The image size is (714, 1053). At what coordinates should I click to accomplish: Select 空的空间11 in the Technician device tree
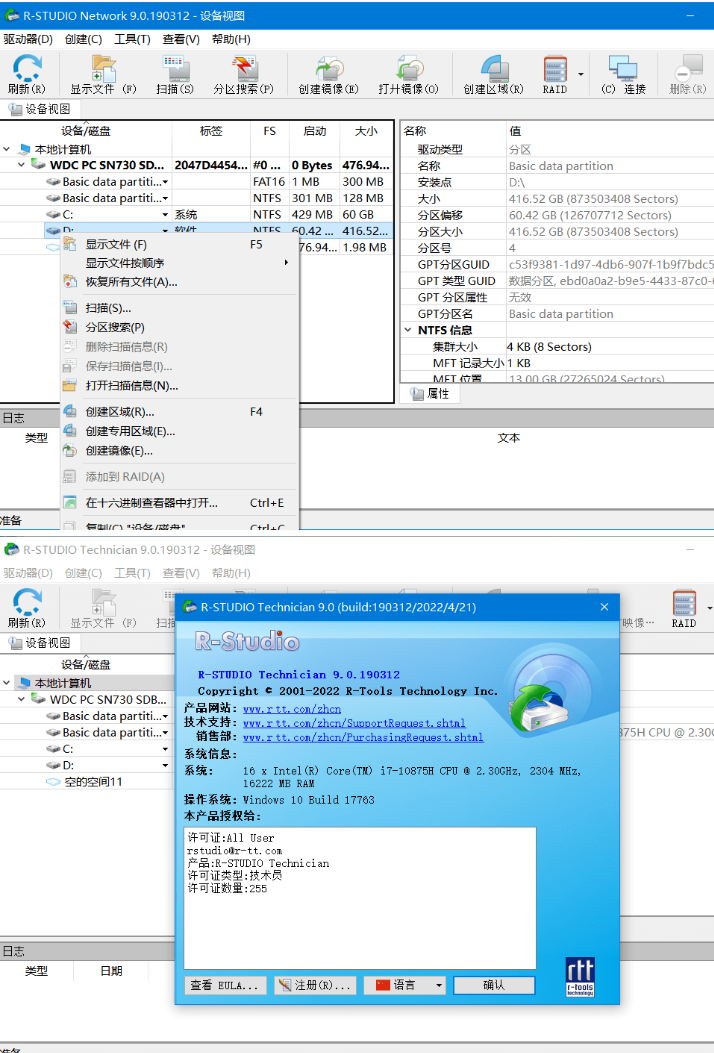point(92,781)
